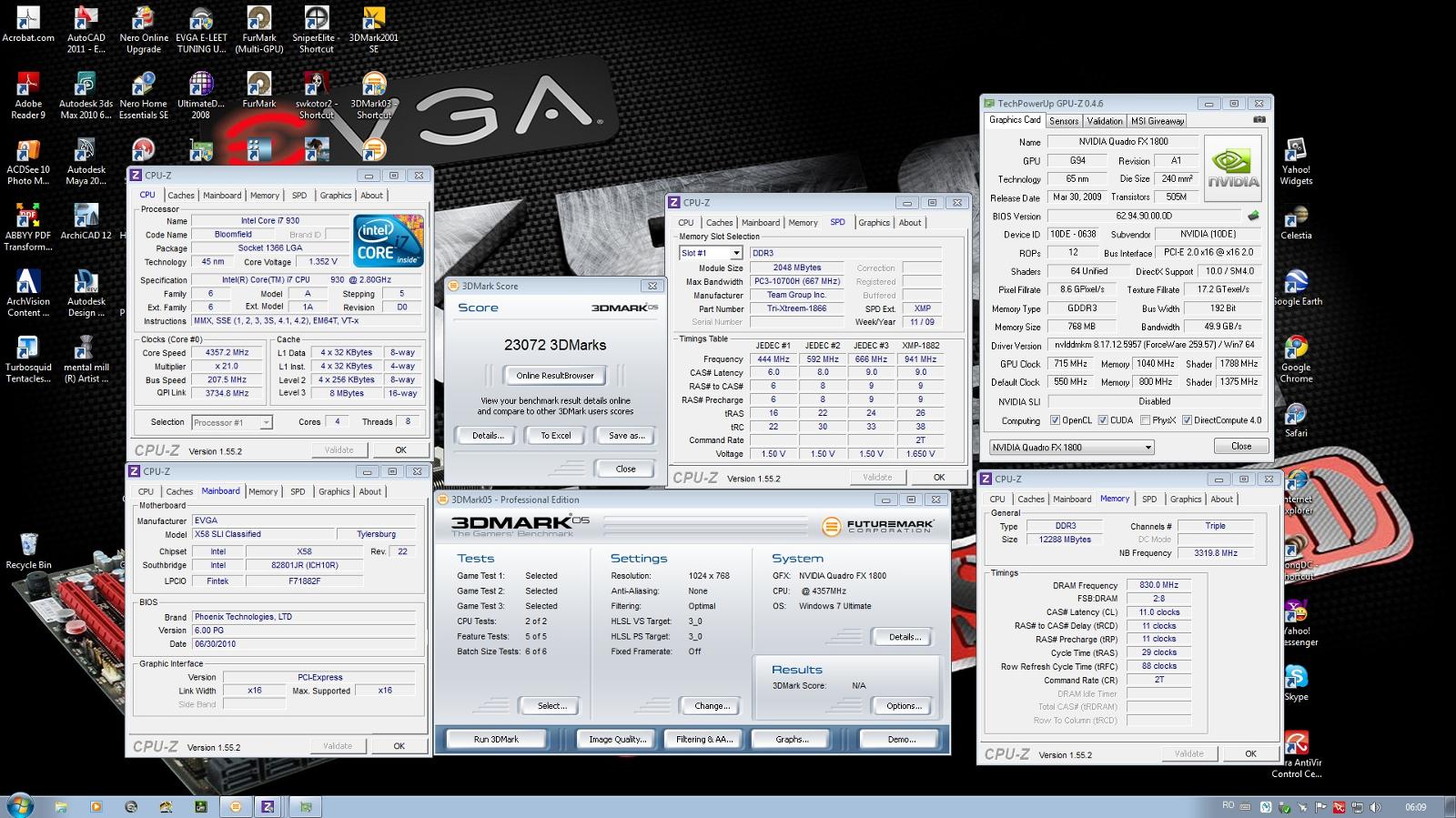Click the CPU-Z taskbar button

click(268, 806)
